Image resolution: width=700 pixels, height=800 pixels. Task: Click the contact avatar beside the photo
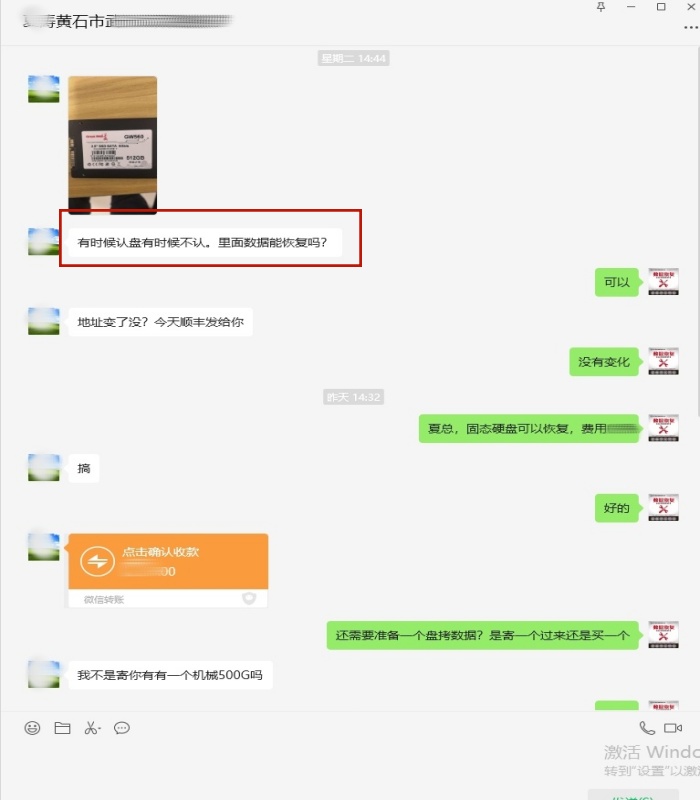point(43,89)
